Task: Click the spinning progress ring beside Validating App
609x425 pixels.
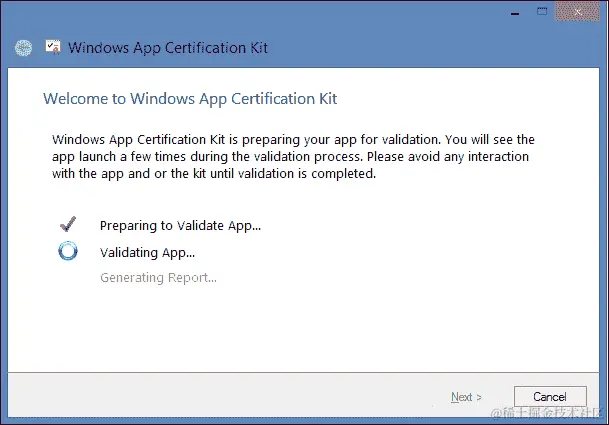Action: (68, 251)
